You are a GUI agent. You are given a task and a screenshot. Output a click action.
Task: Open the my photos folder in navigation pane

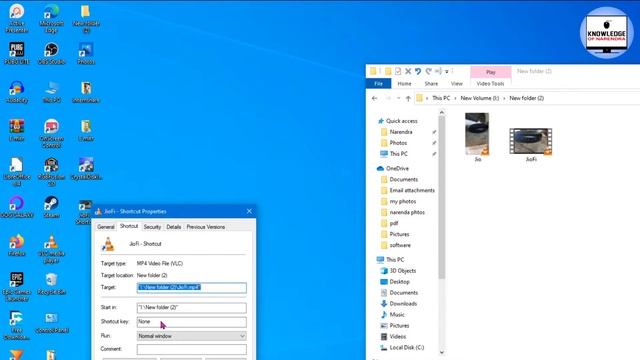402,202
